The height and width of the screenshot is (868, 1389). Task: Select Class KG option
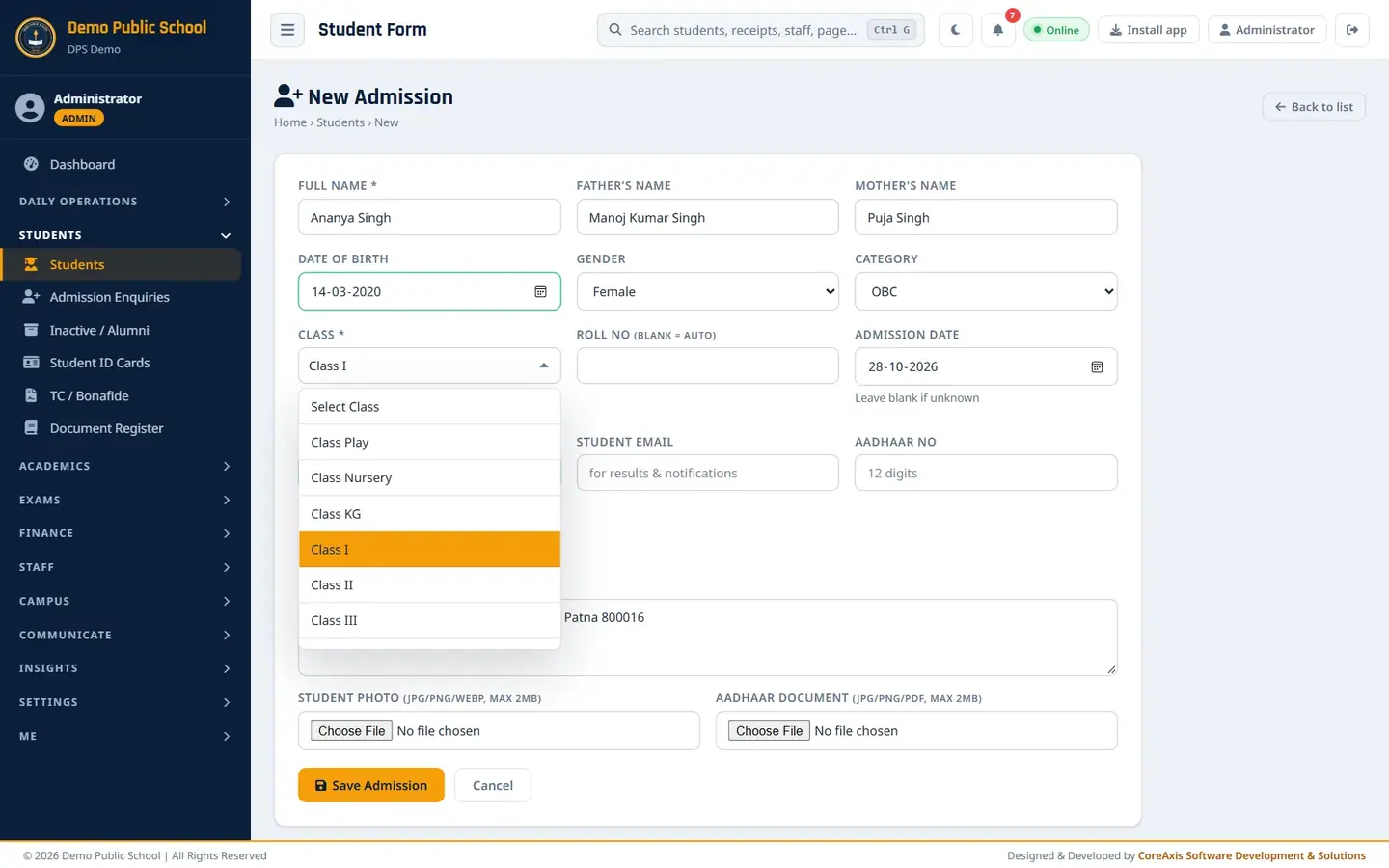coord(429,514)
